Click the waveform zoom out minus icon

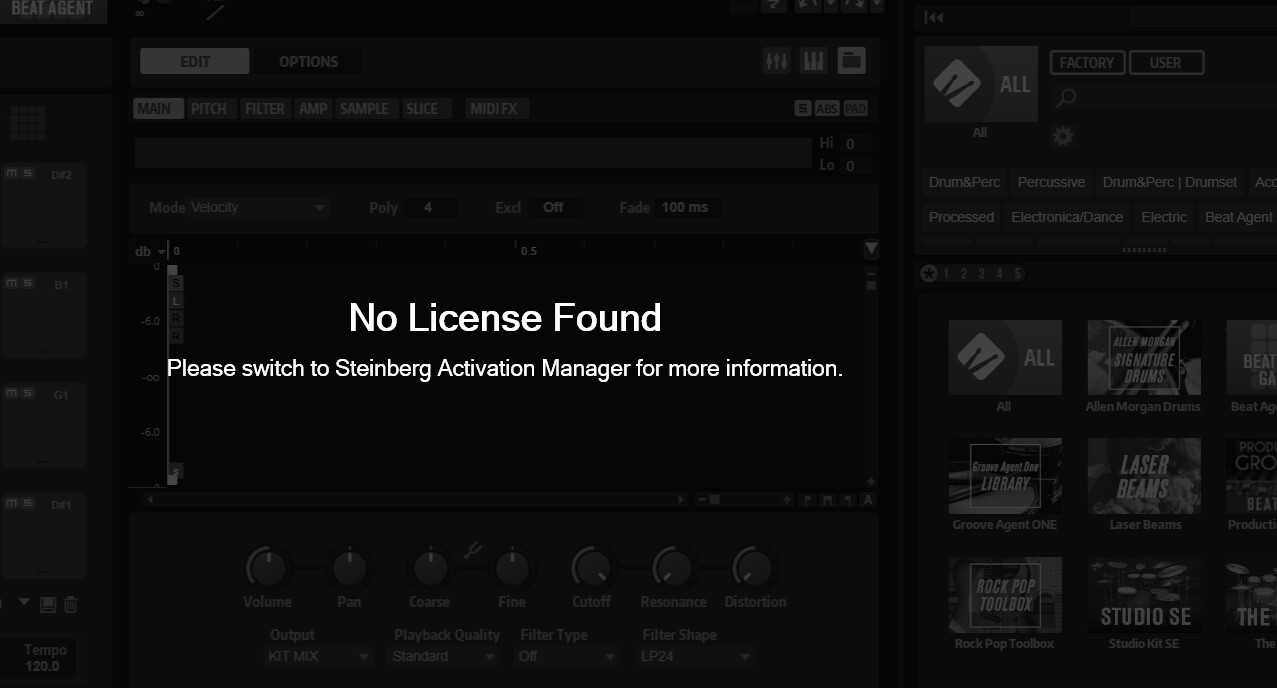[x=702, y=499]
